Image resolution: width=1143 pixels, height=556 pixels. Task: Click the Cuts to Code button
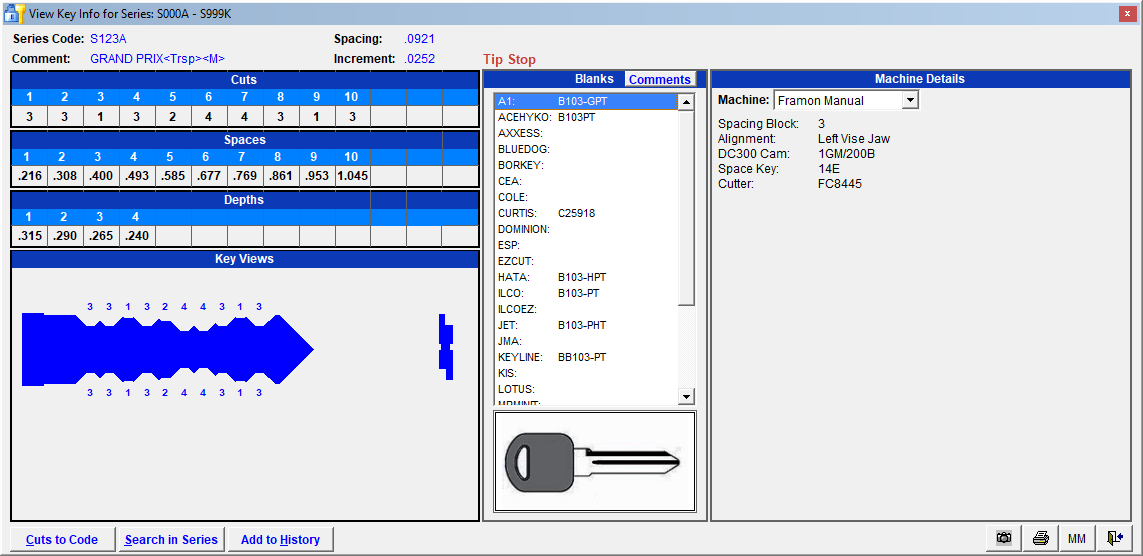62,540
